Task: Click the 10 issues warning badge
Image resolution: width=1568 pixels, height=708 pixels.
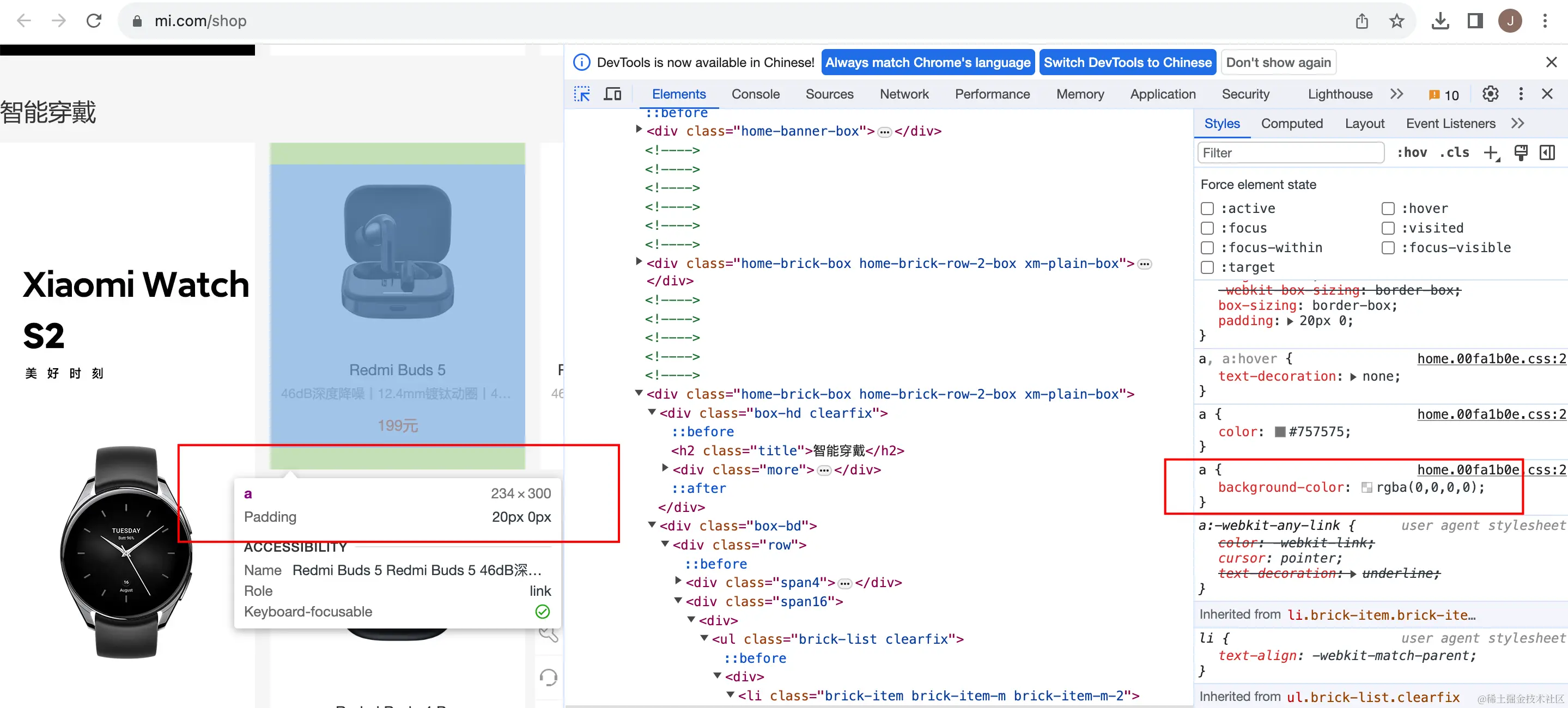Action: (1443, 95)
